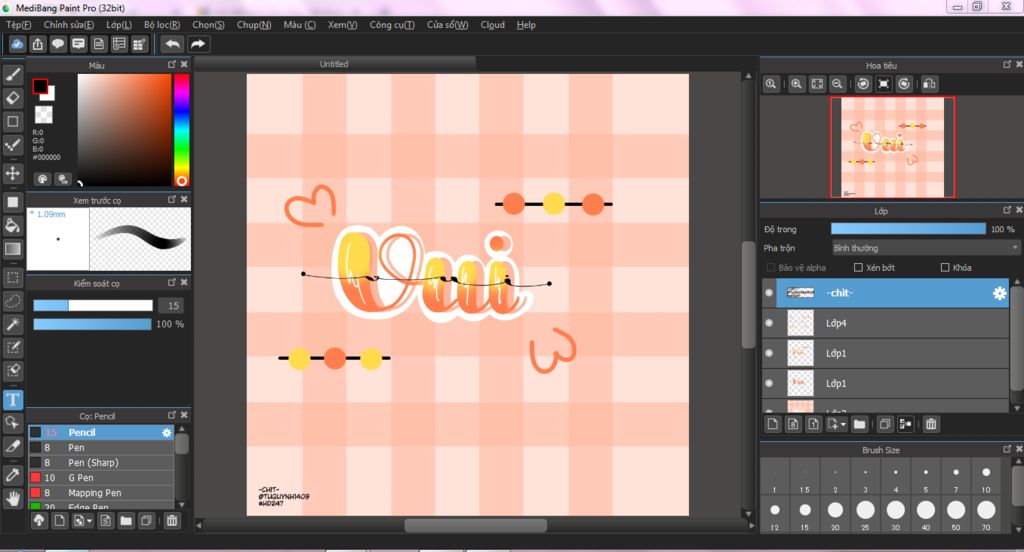Screen dimensions: 1024x552
Task: Click the canvas vertical scrollbar
Action: tap(748, 295)
